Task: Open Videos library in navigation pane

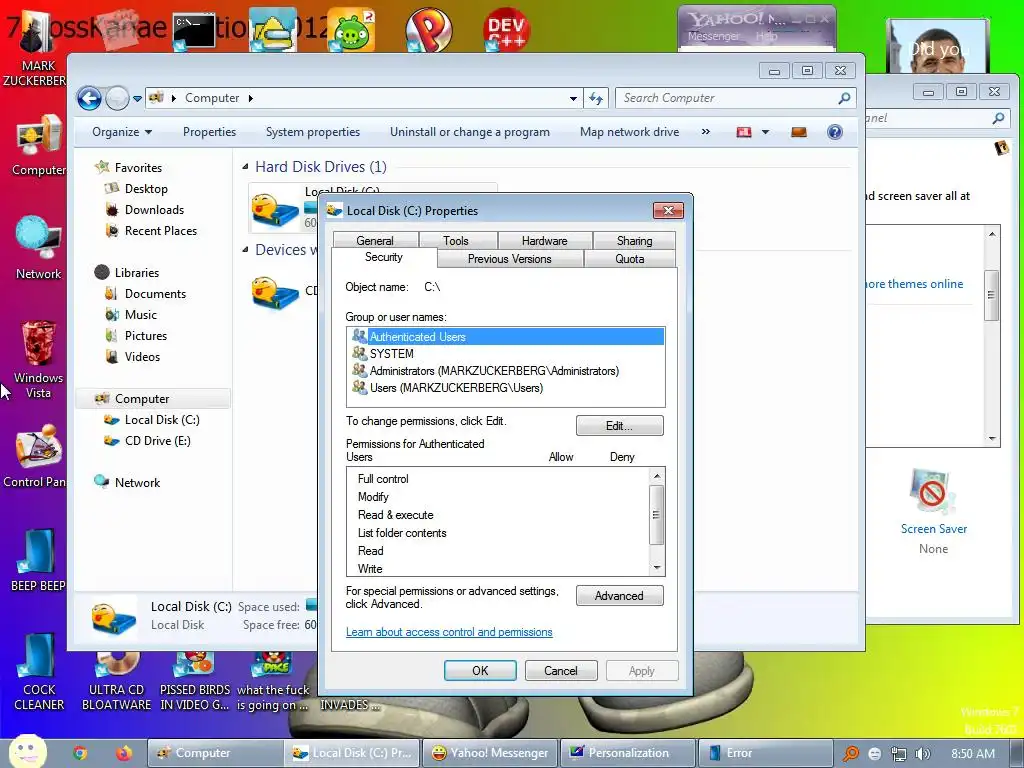Action: (142, 357)
